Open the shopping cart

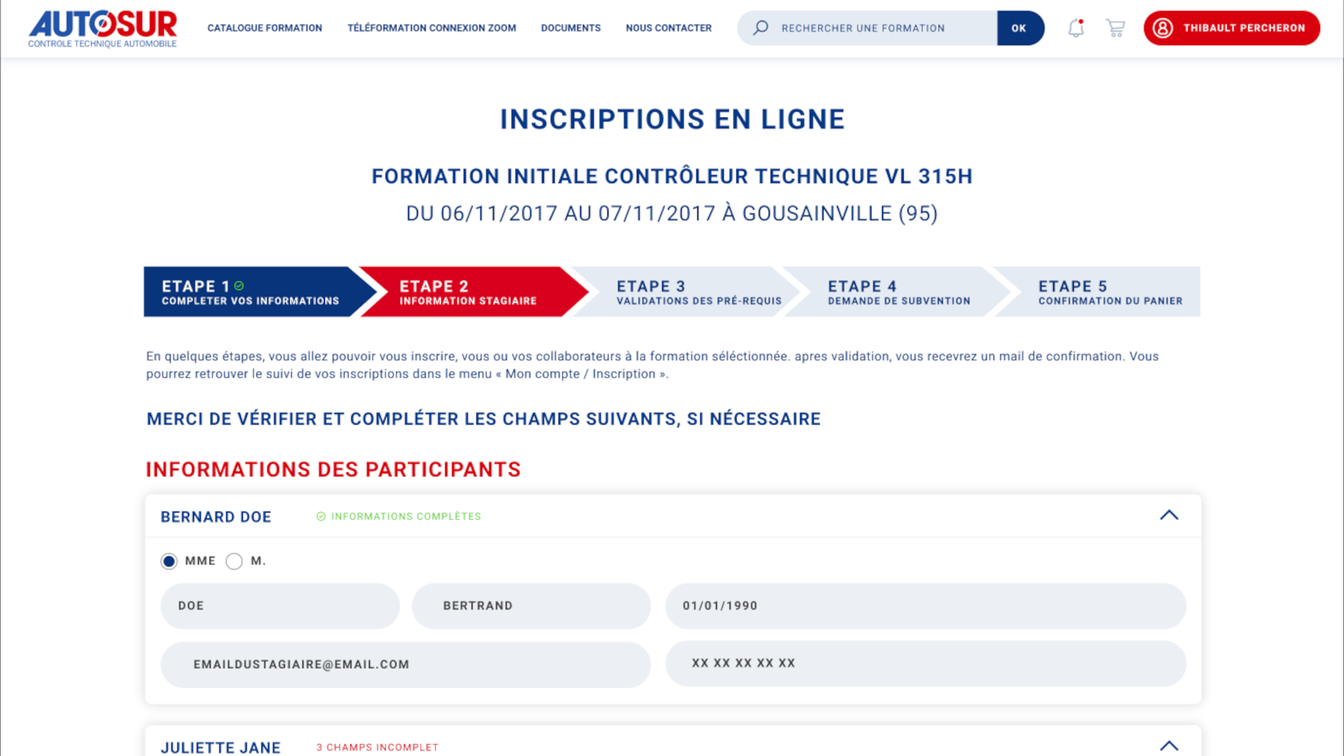click(x=1115, y=28)
